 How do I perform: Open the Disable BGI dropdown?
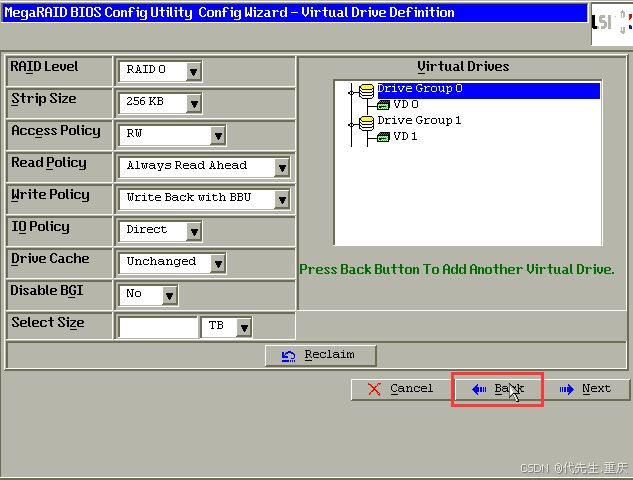coord(149,295)
